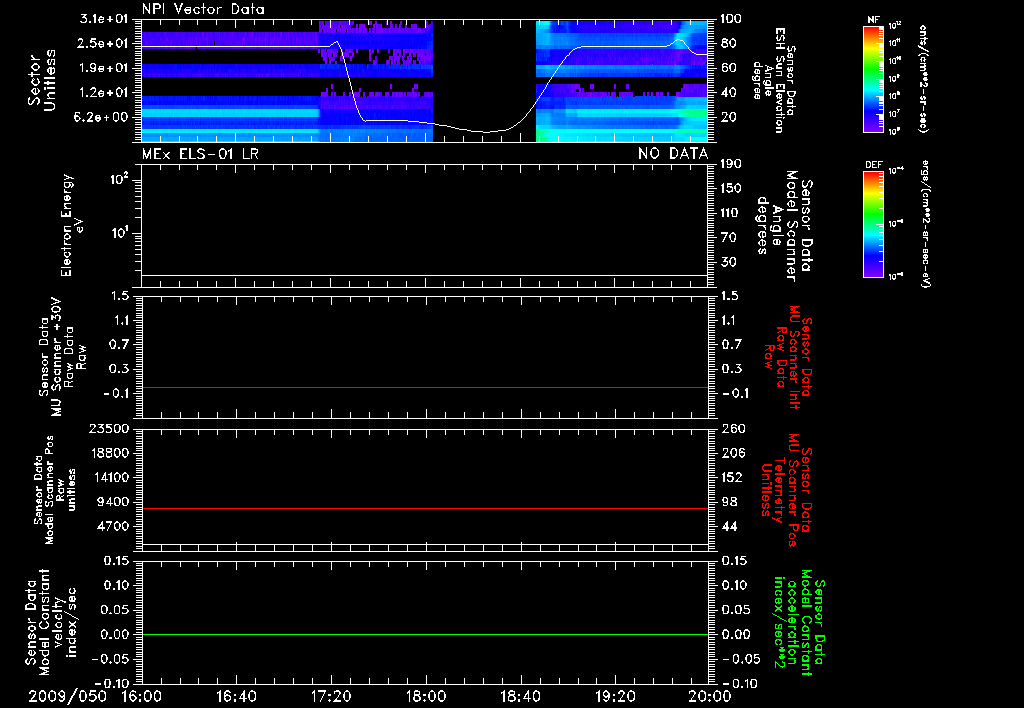This screenshot has width=1024, height=708.
Task: Select the 16:40 time axis label
Action: point(236,696)
